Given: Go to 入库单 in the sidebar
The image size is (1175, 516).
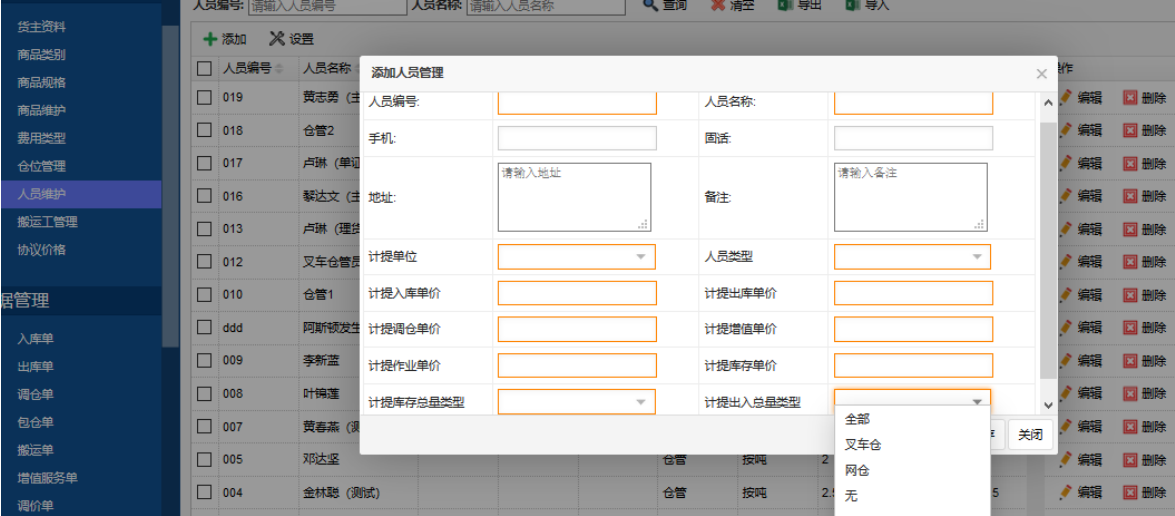Looking at the screenshot, I should [35, 339].
